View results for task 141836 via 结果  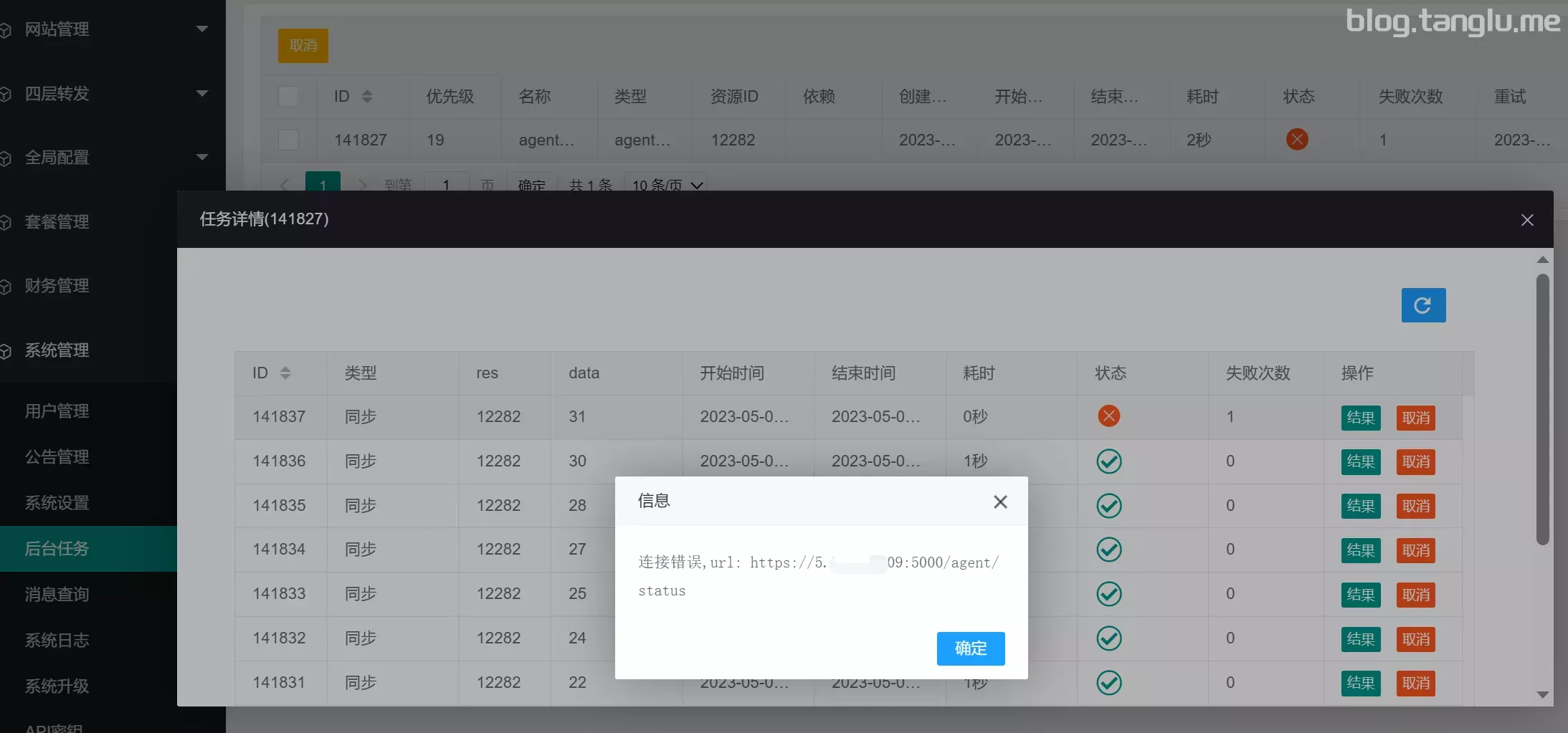(1359, 461)
